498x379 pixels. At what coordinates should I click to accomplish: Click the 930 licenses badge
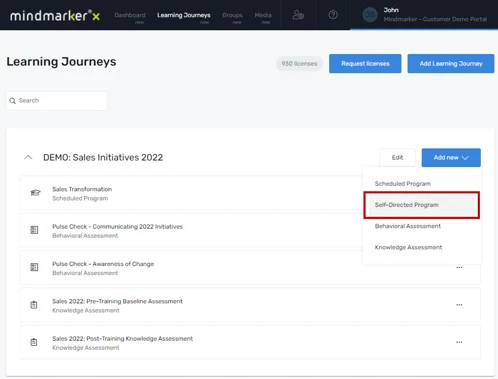(299, 64)
